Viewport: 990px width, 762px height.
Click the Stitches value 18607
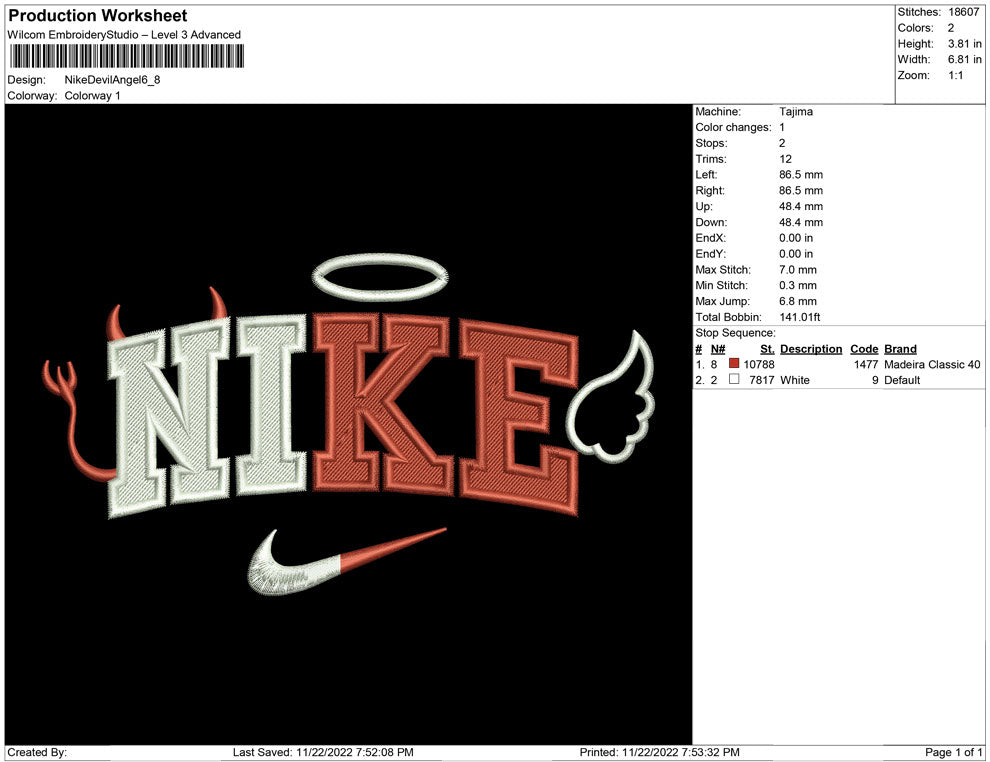pos(963,12)
